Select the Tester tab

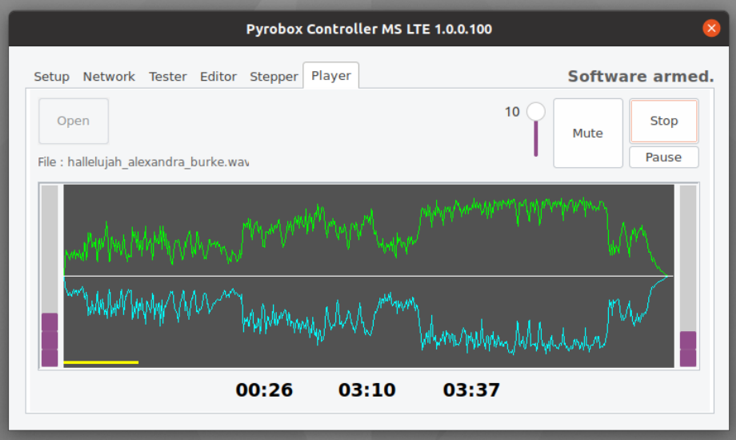point(168,76)
